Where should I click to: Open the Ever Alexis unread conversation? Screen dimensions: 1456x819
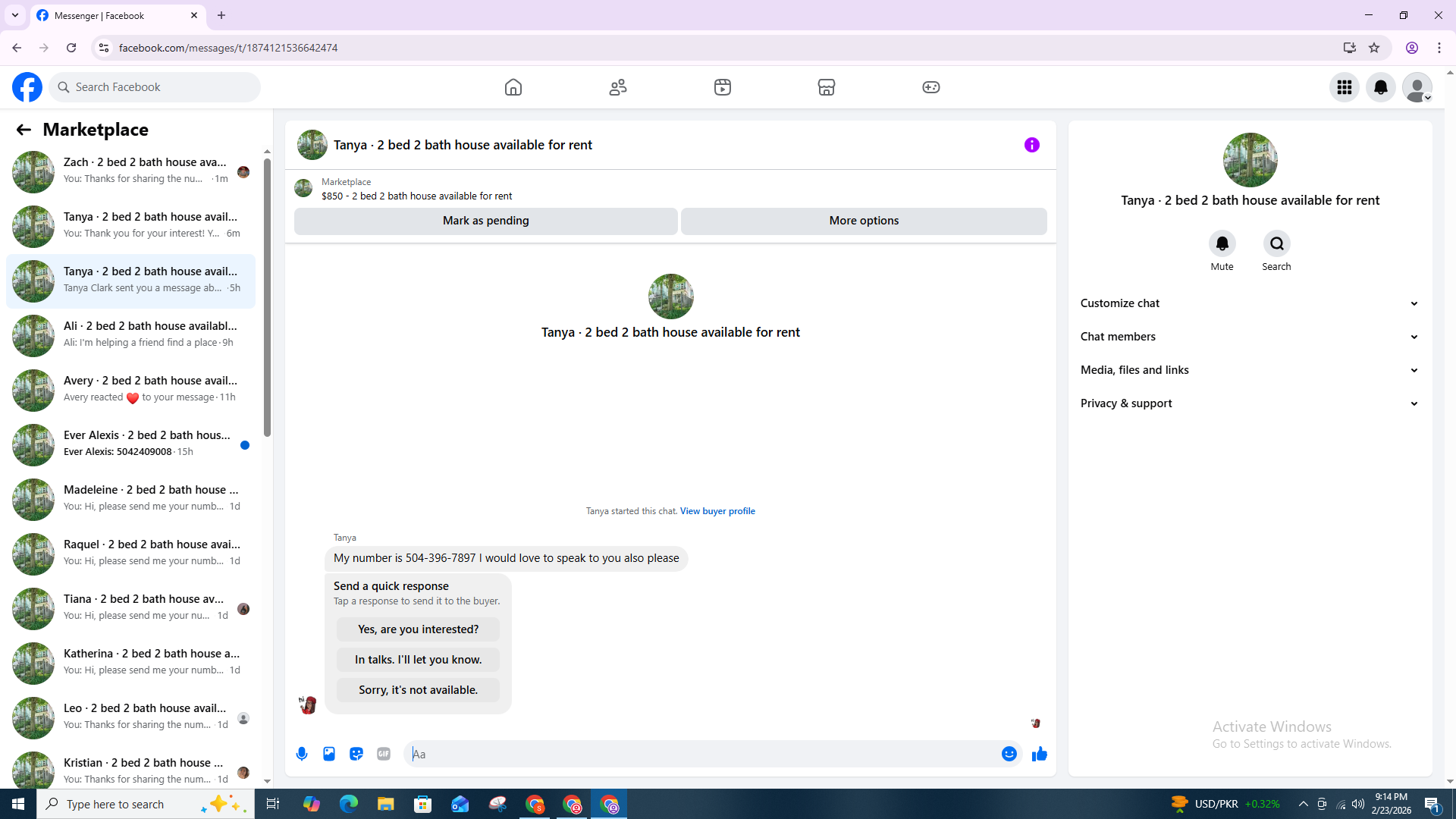coord(130,444)
